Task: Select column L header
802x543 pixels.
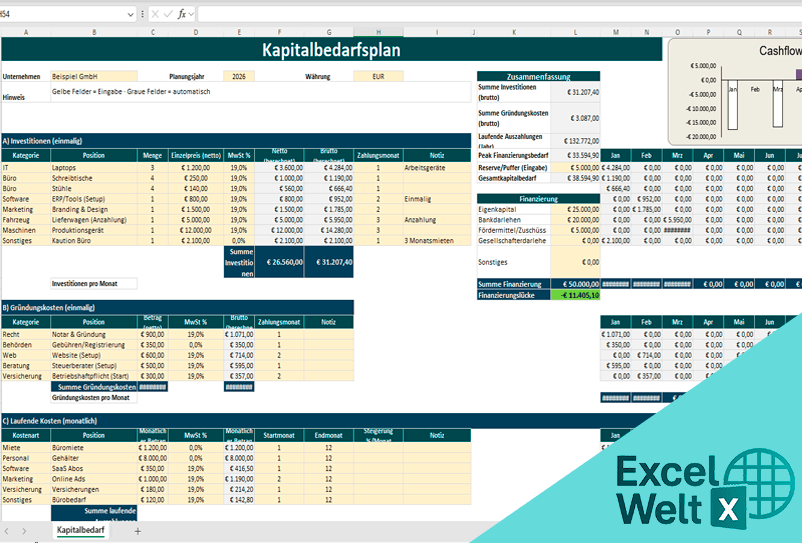Action: pyautogui.click(x=575, y=32)
